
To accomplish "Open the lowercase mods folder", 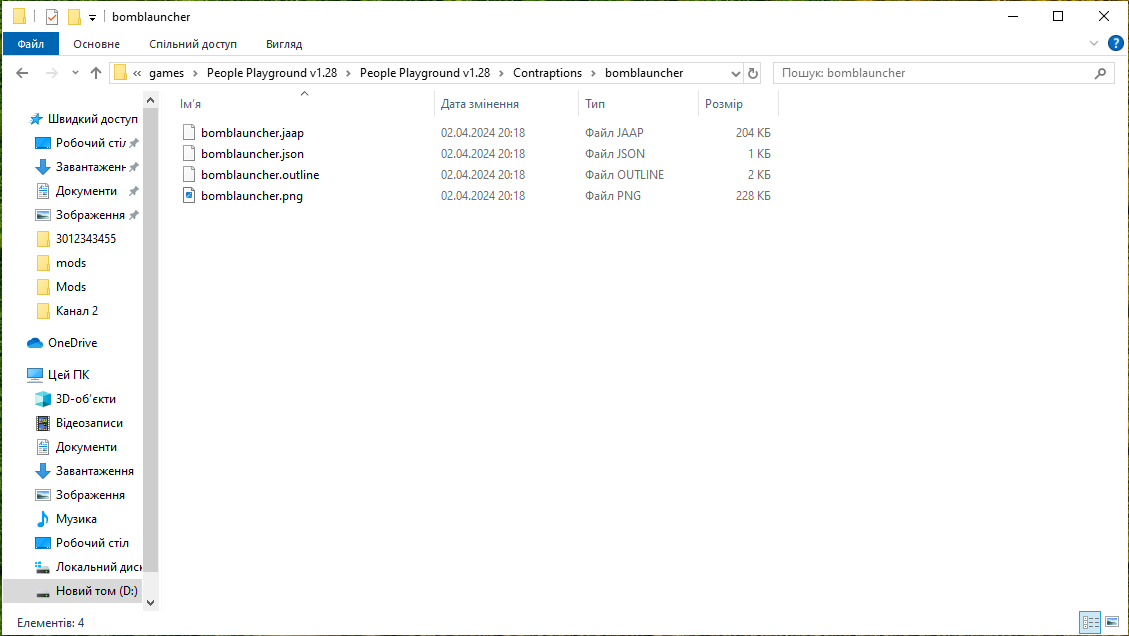I will pyautogui.click(x=71, y=263).
